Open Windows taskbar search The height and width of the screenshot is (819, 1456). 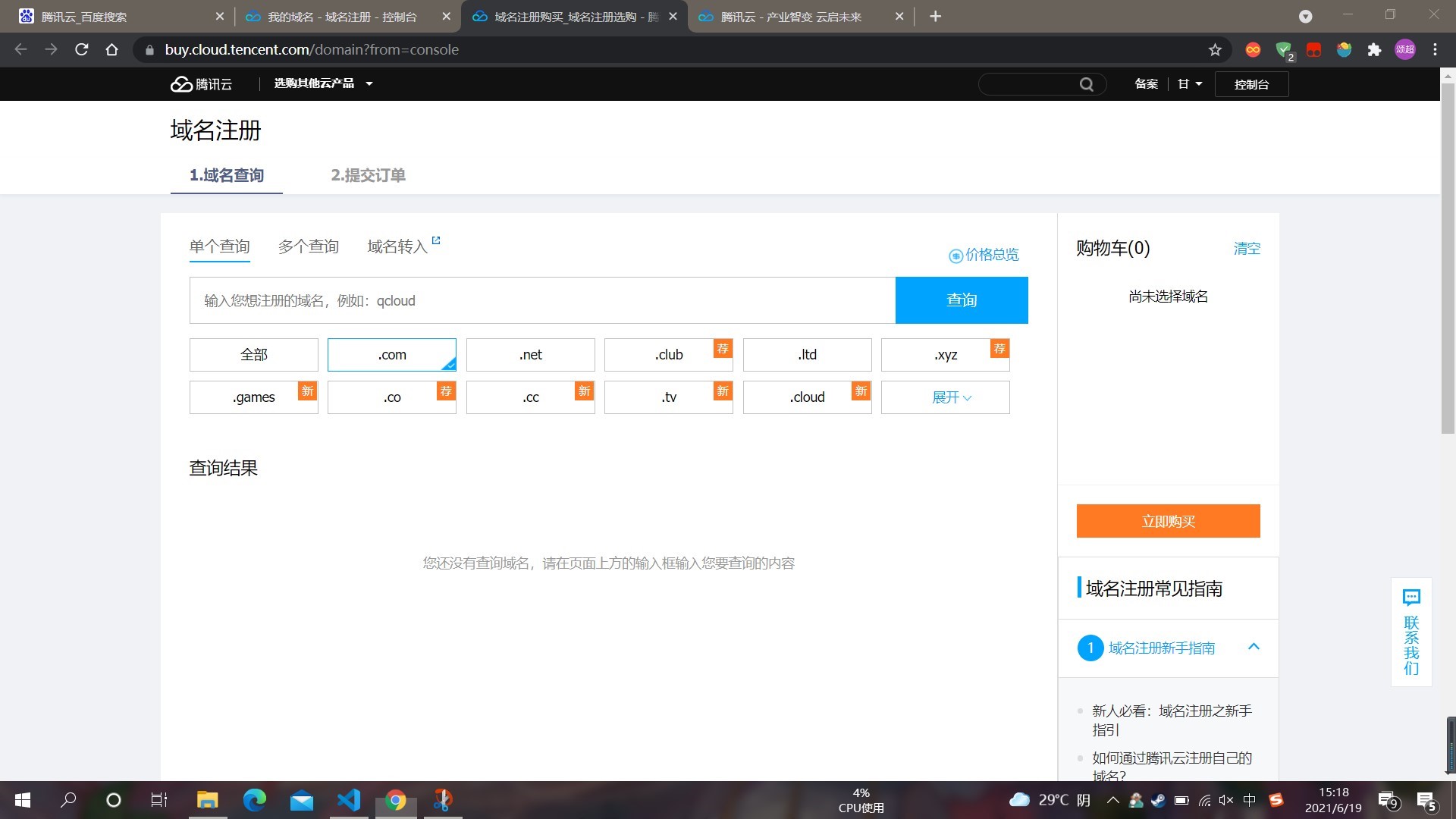point(68,800)
